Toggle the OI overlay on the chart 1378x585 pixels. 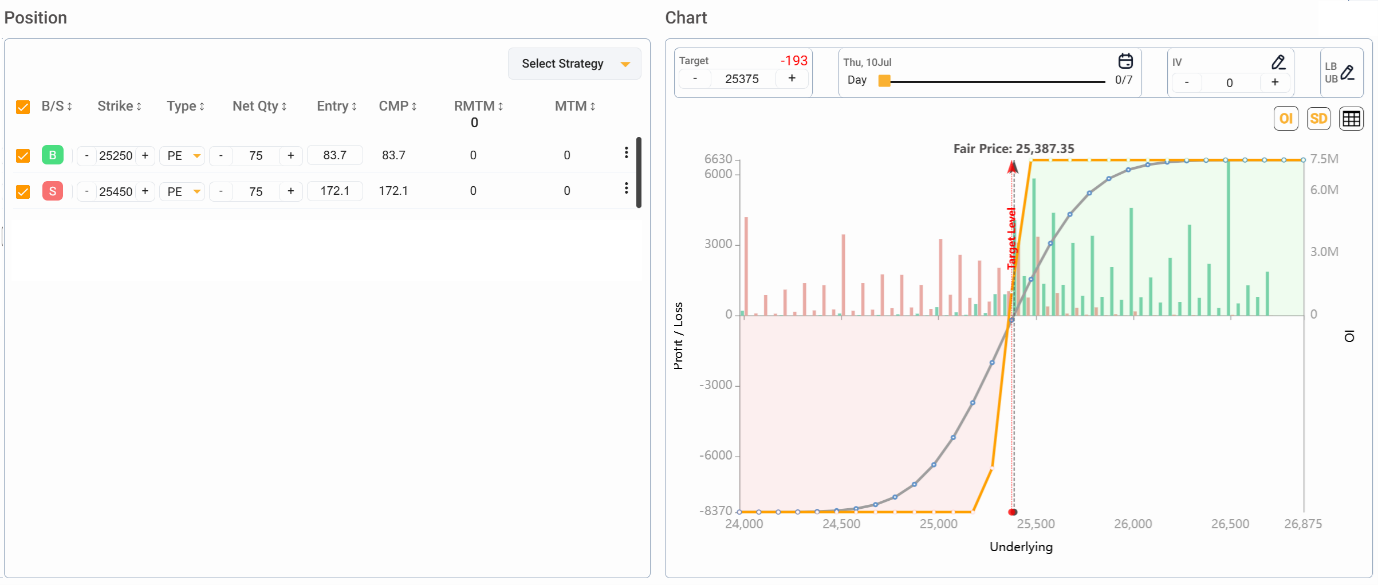pos(1286,119)
